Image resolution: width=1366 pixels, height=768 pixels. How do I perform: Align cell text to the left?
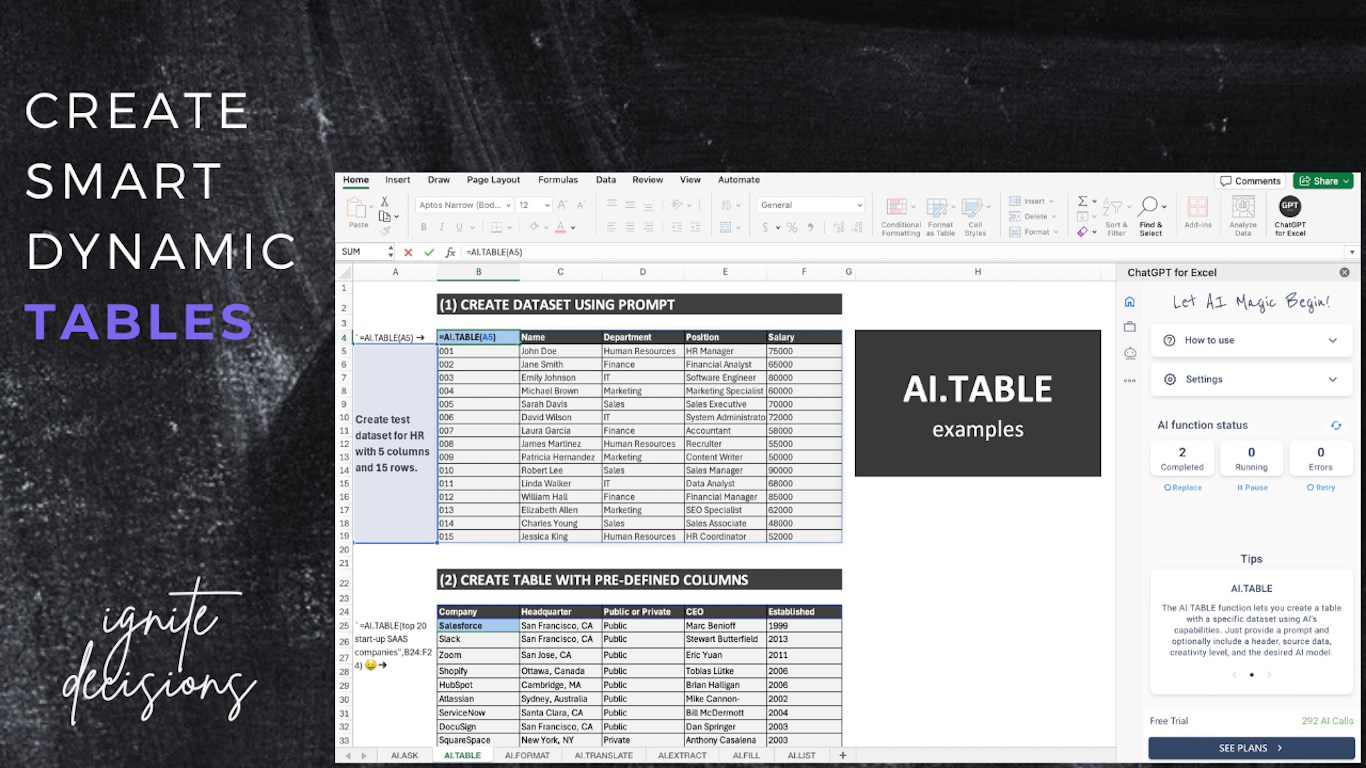(612, 228)
